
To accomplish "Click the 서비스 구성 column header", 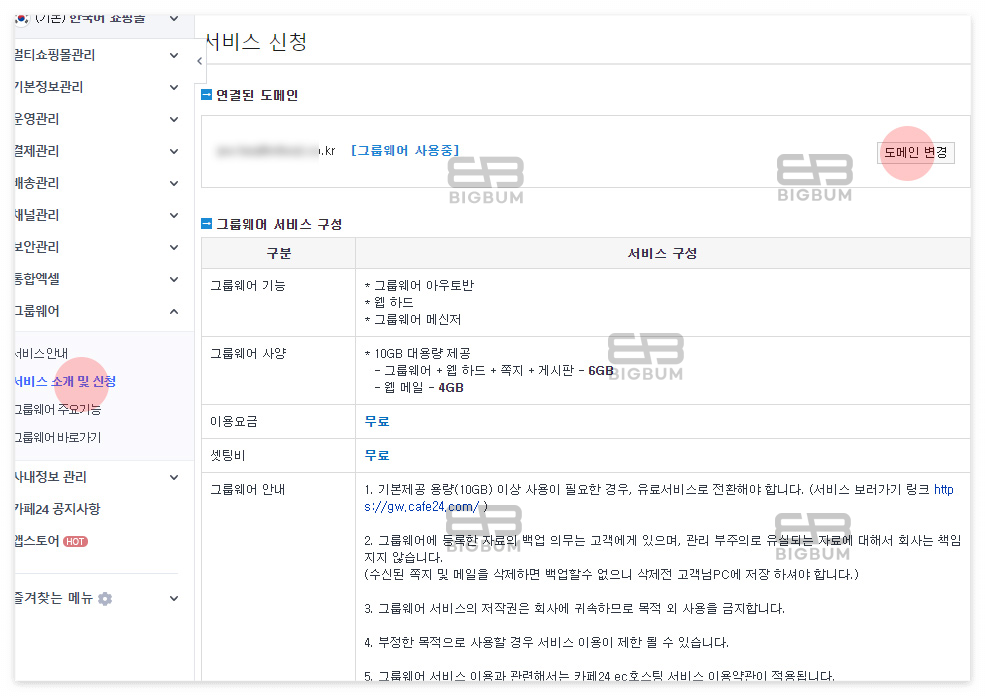I will pos(662,253).
